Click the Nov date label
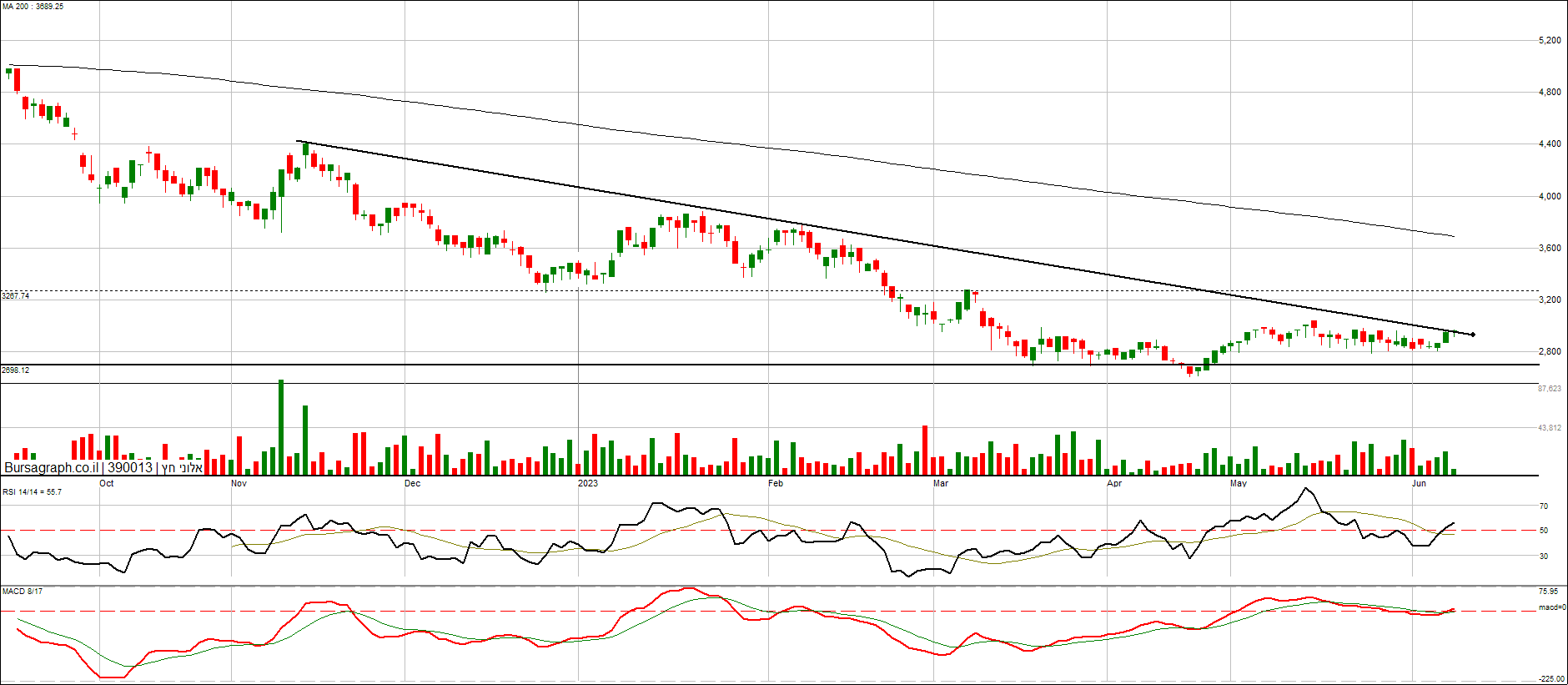The image size is (1568, 685). 239,483
